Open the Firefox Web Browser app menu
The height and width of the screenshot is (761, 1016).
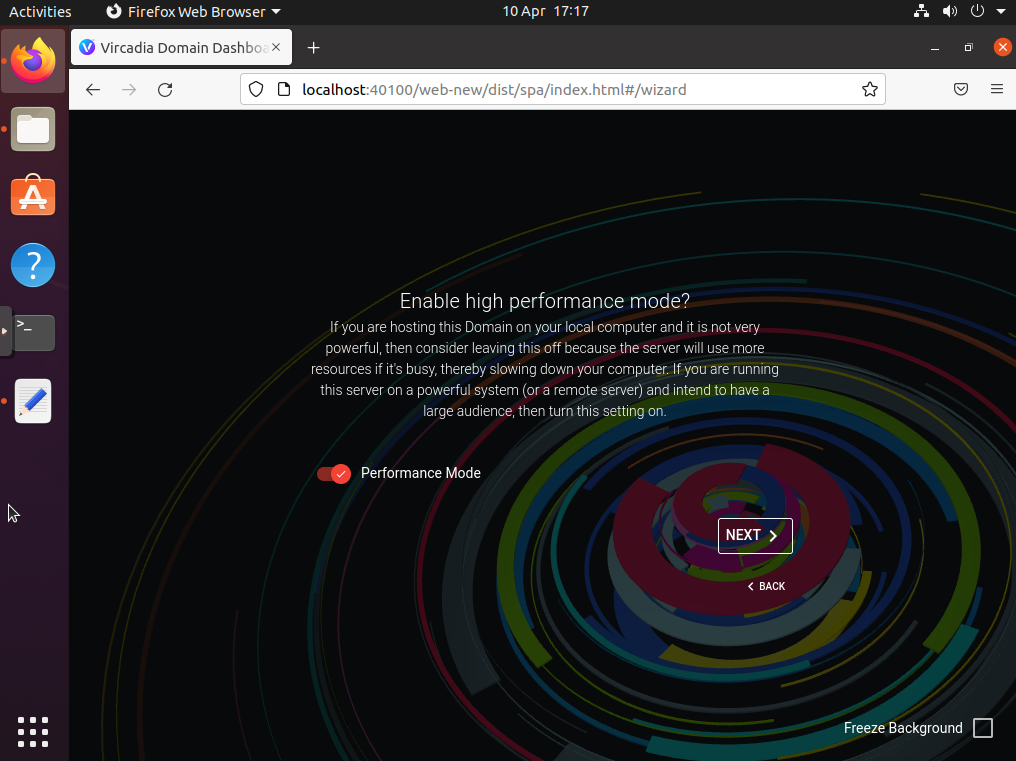pos(193,12)
